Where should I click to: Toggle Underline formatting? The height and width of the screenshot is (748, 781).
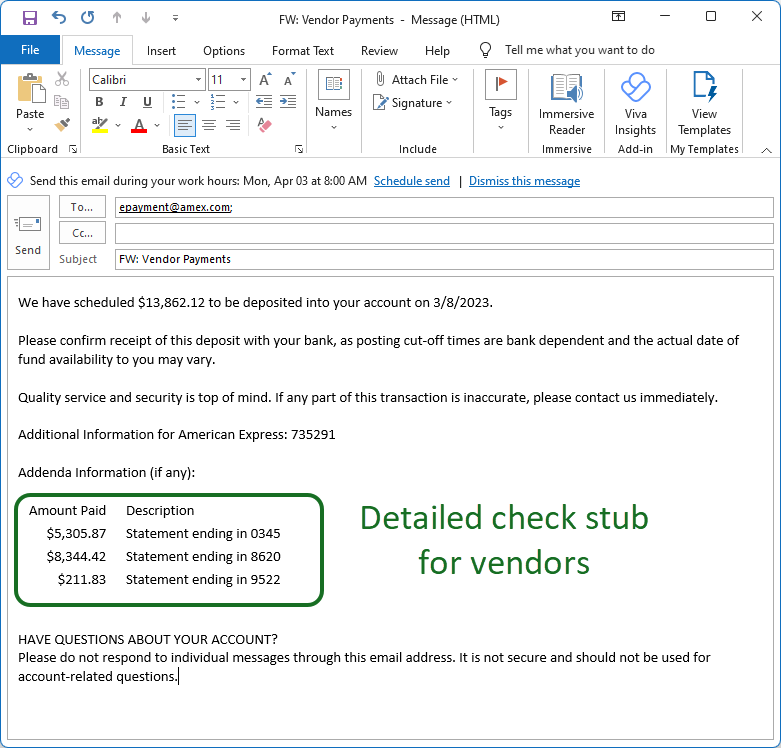[x=147, y=102]
